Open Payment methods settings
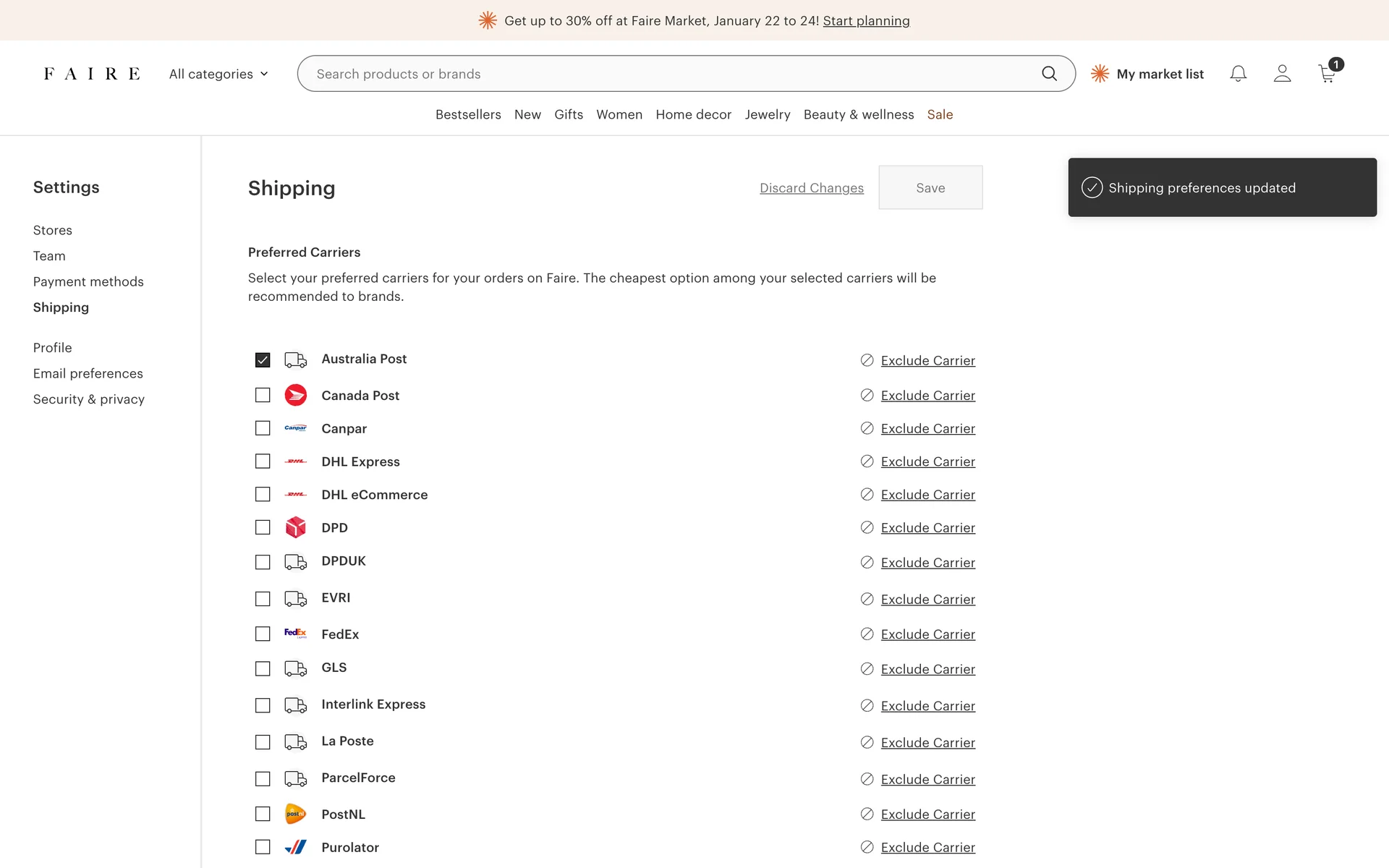 pos(88,281)
